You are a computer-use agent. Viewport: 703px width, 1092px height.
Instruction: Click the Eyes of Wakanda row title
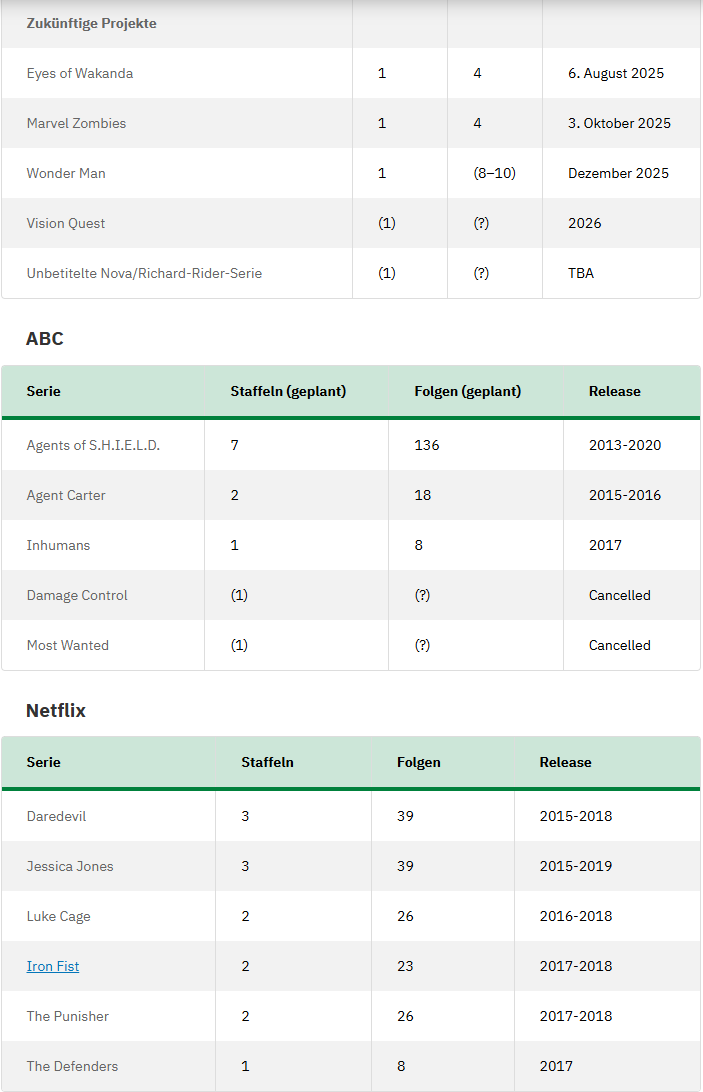(79, 73)
